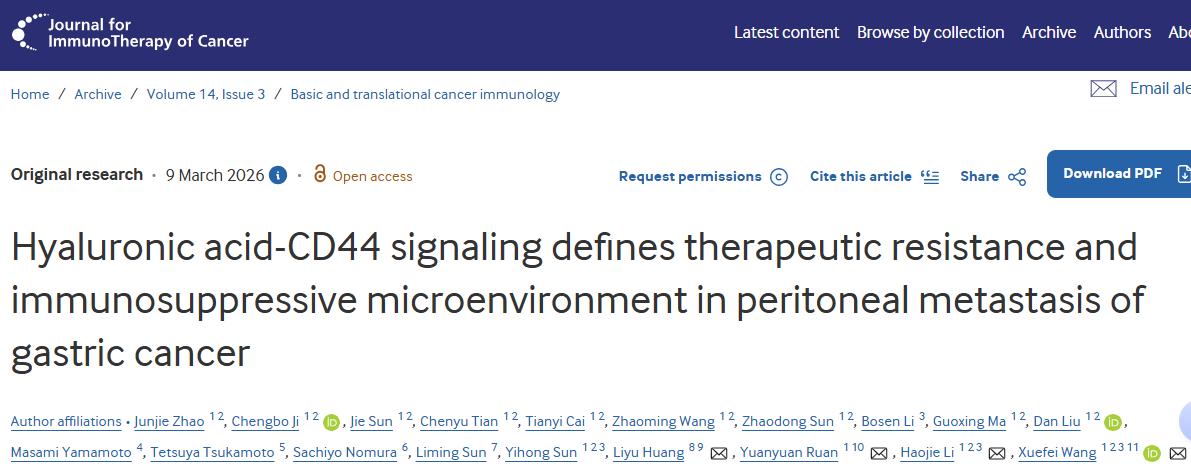This screenshot has width=1191, height=468.
Task: Navigate to the Home breadcrumb link
Action: click(x=30, y=94)
